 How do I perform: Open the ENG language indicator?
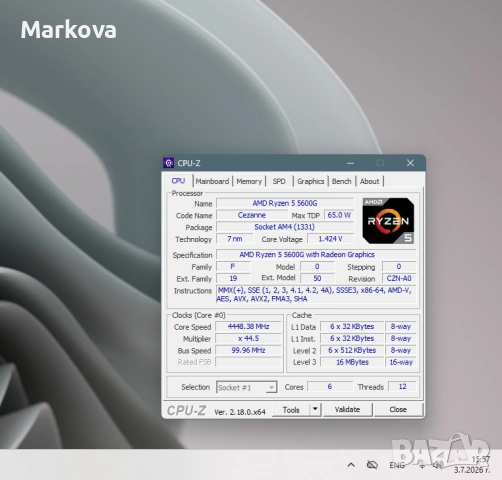(397, 465)
